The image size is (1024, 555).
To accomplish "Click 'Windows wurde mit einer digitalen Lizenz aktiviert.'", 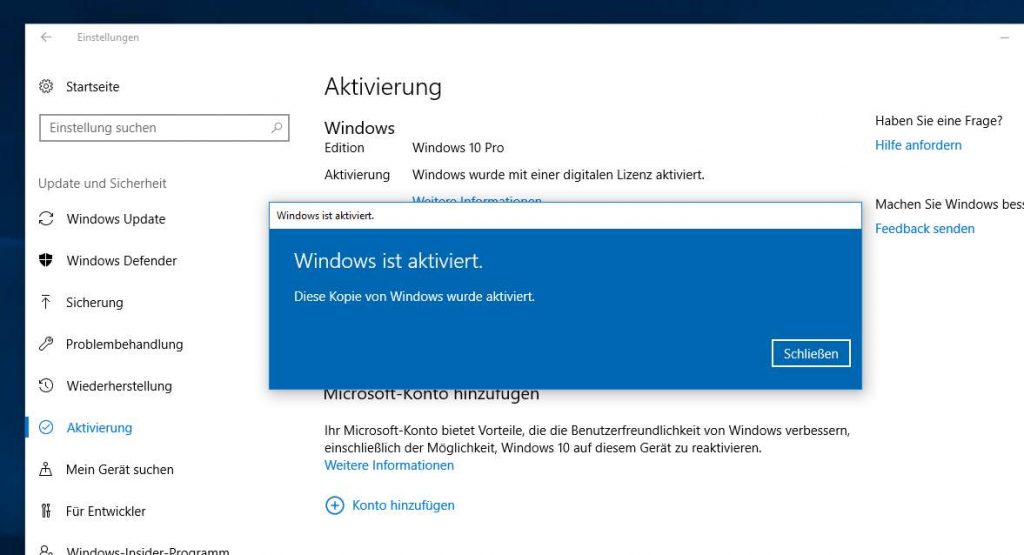I will click(x=558, y=175).
